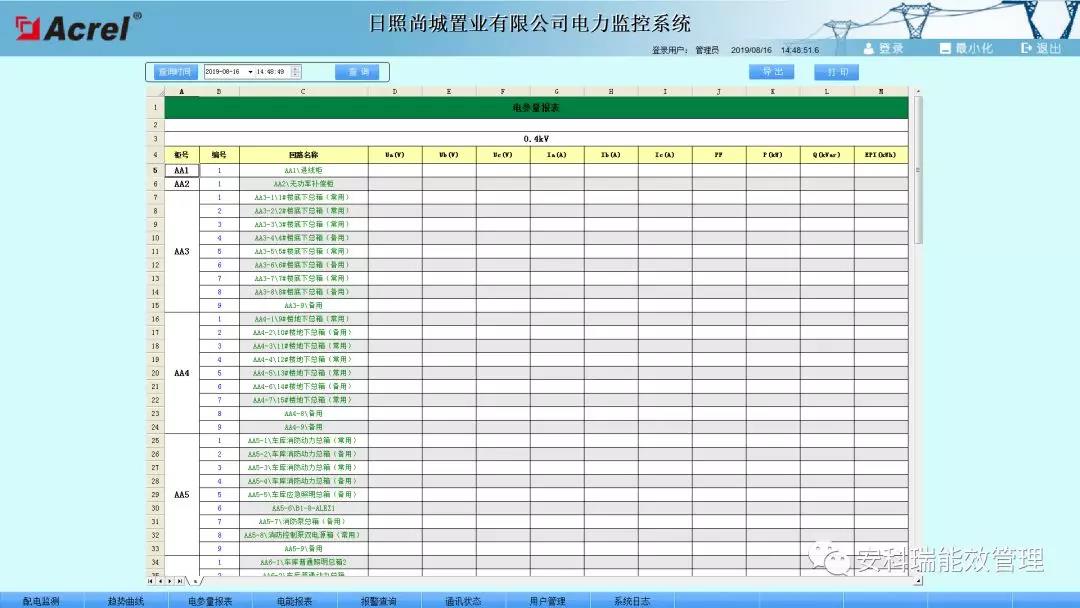The image size is (1080, 608).
Task: Click the Ia(A) header cell
Action: click(557, 155)
